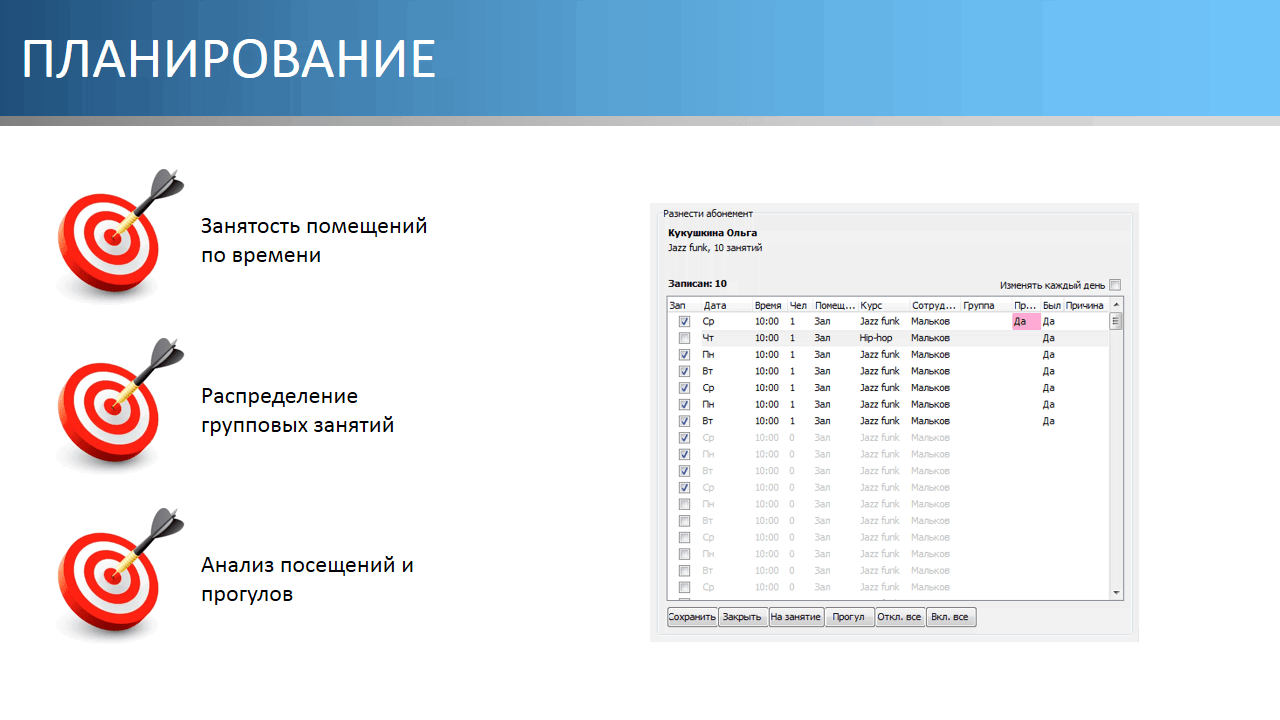Click the Помещ… column header
The width and height of the screenshot is (1280, 720).
click(835, 305)
